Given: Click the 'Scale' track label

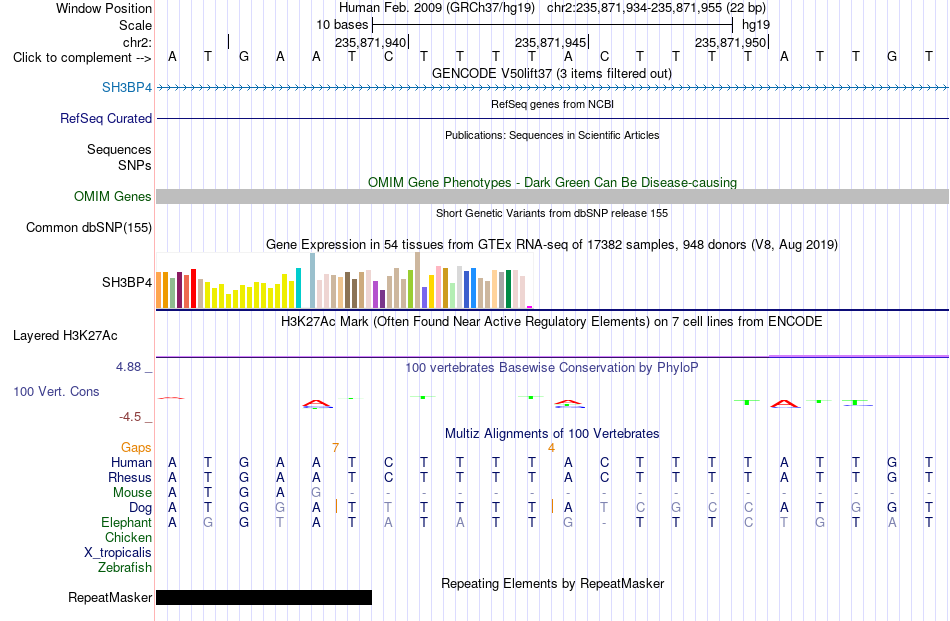Looking at the screenshot, I should (x=135, y=25).
